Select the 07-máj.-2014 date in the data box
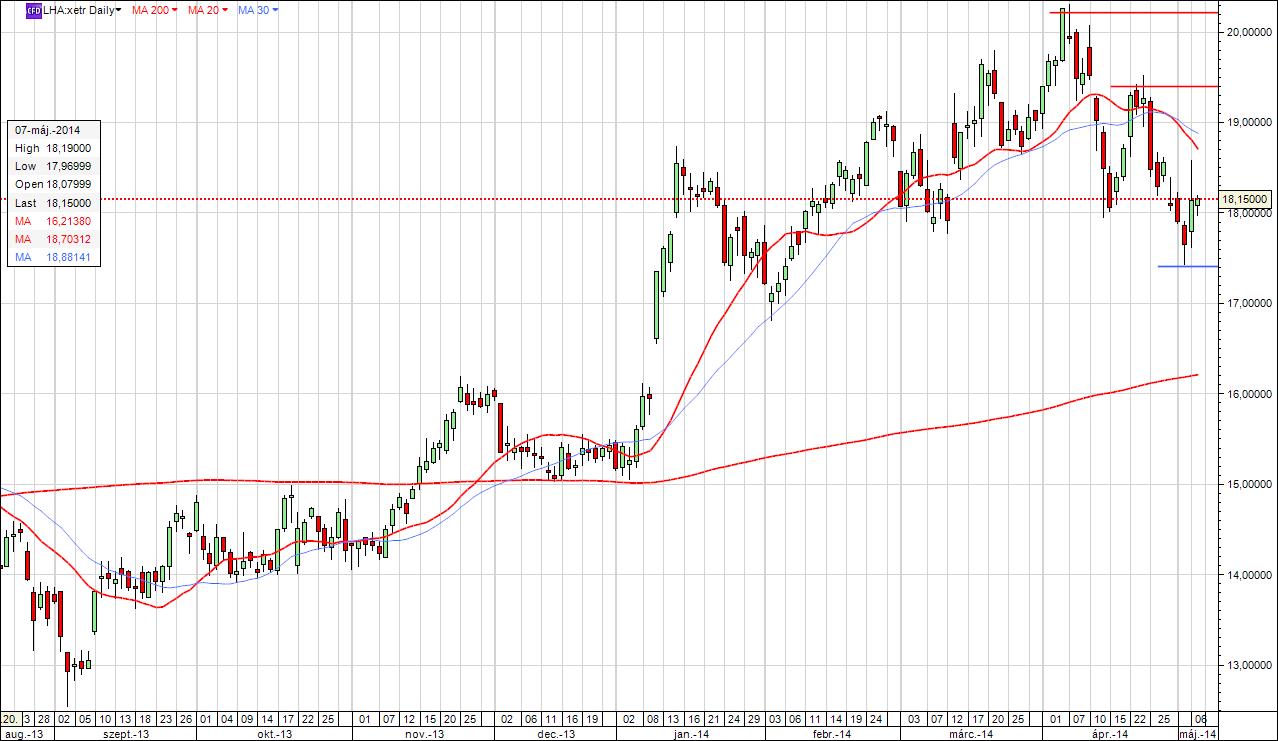This screenshot has height=741, width=1278. coord(48,130)
